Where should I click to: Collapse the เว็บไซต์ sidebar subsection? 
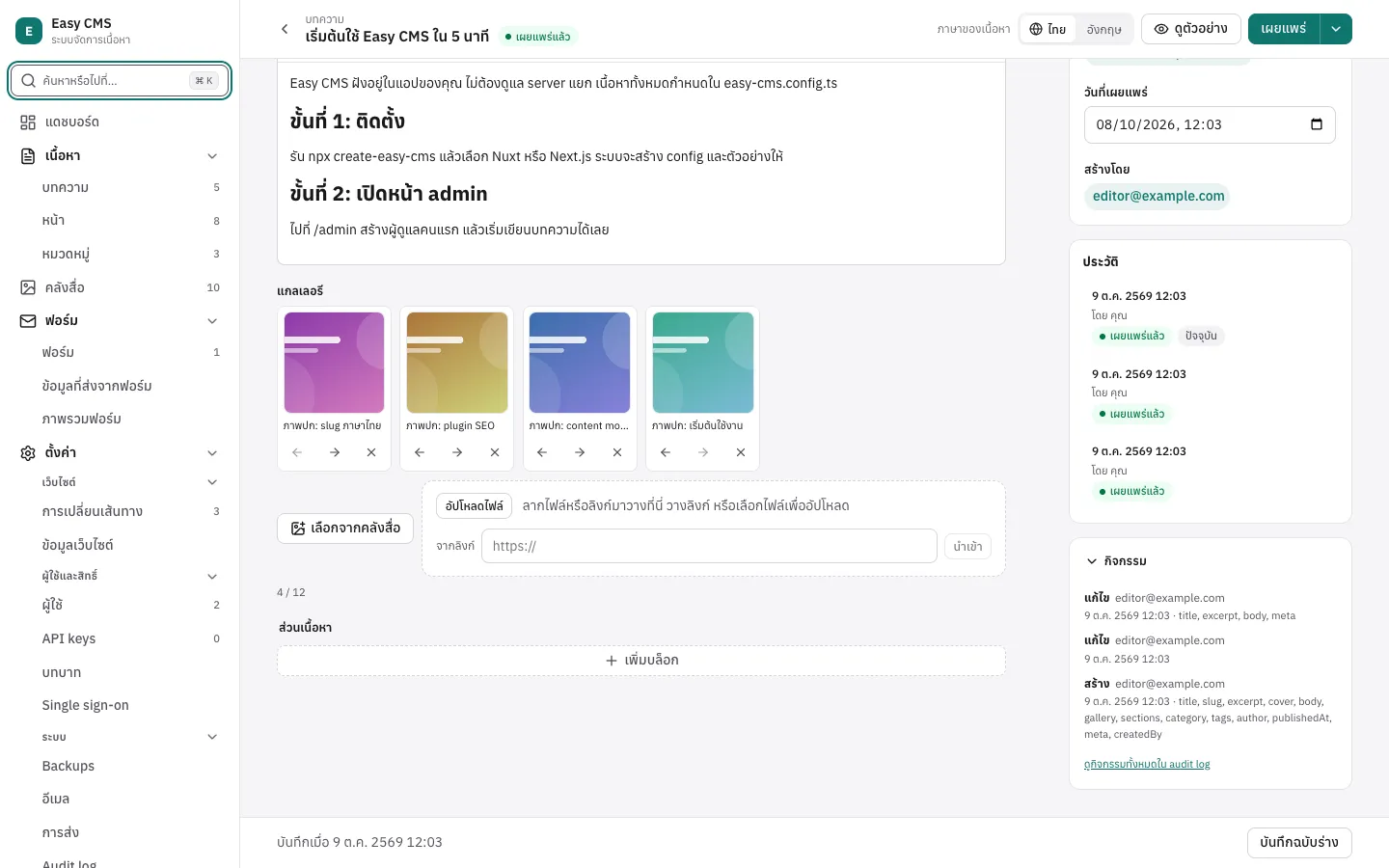212,482
